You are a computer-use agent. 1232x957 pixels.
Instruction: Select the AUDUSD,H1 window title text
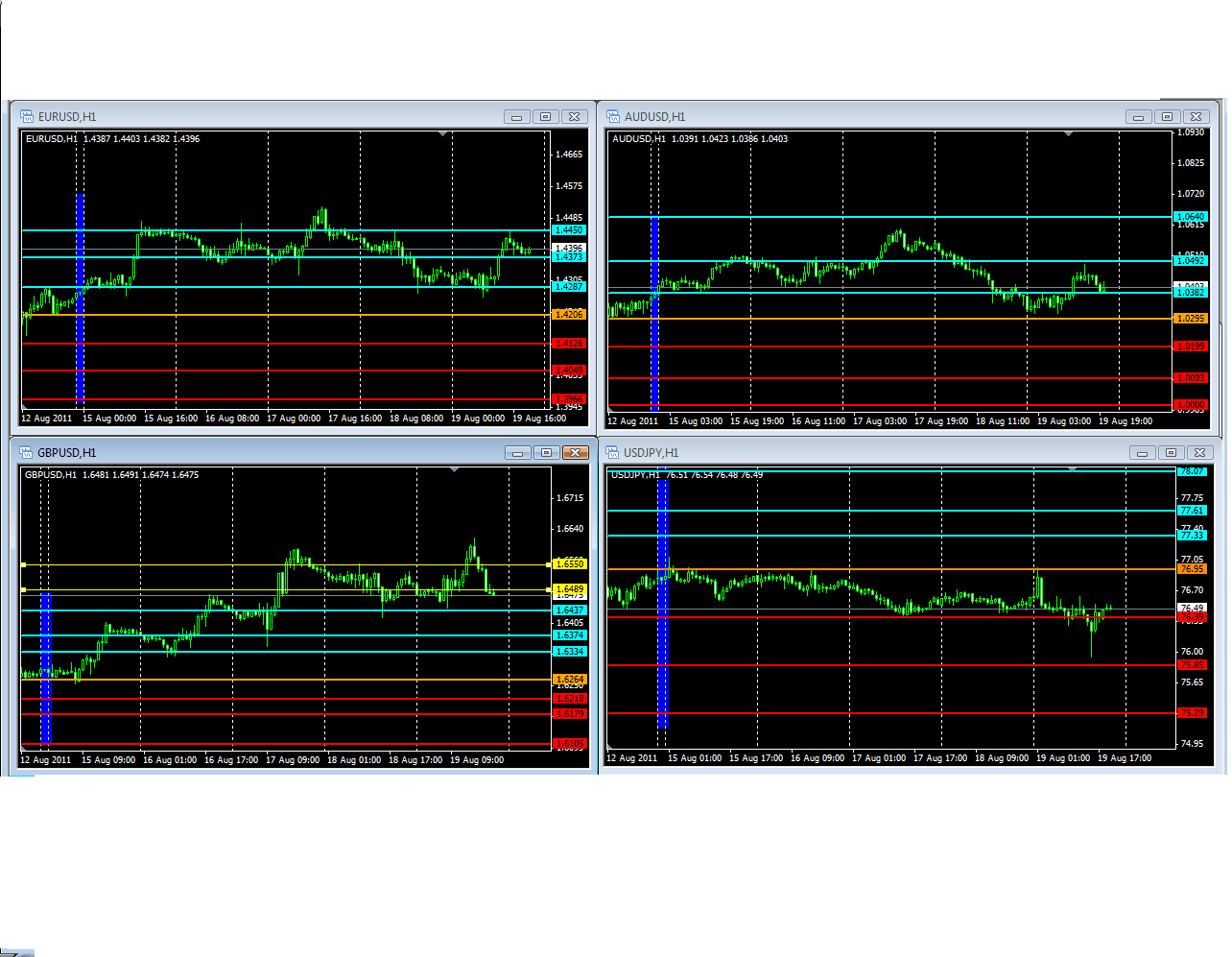654,117
